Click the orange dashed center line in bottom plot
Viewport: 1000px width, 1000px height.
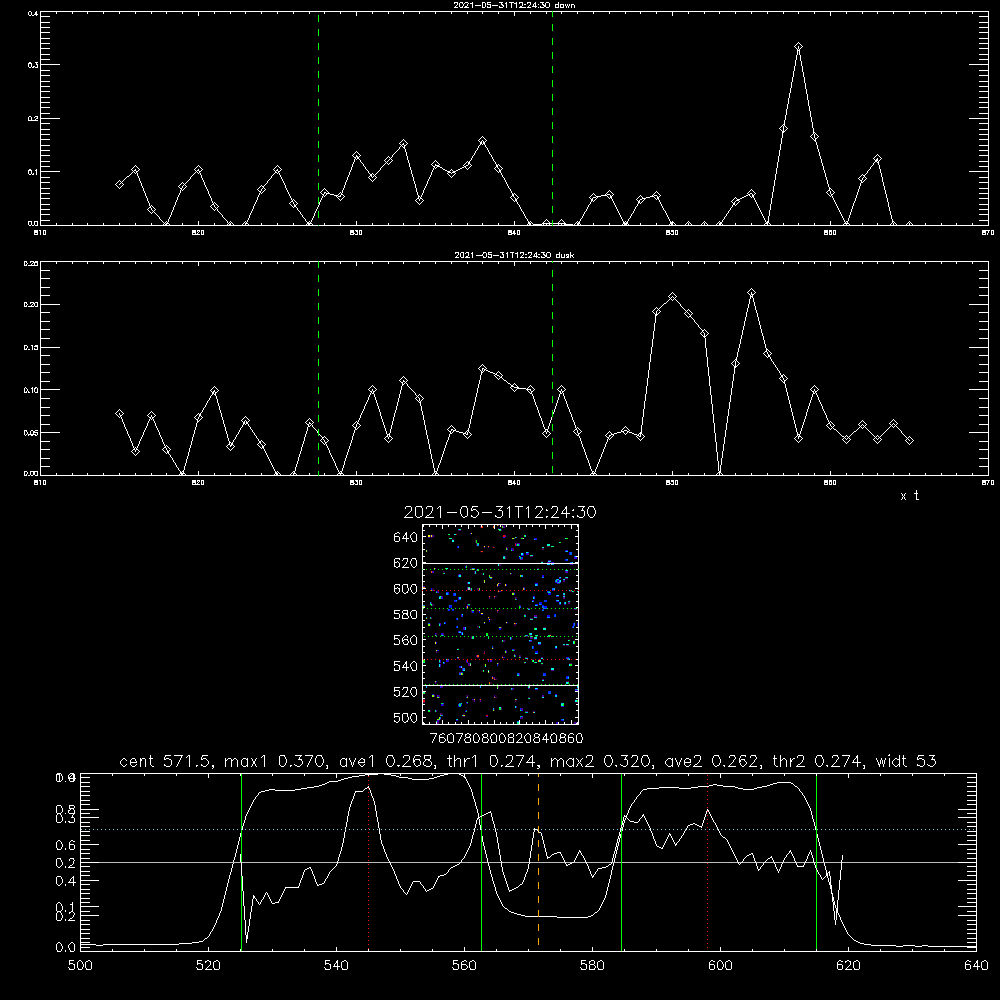coord(538,860)
